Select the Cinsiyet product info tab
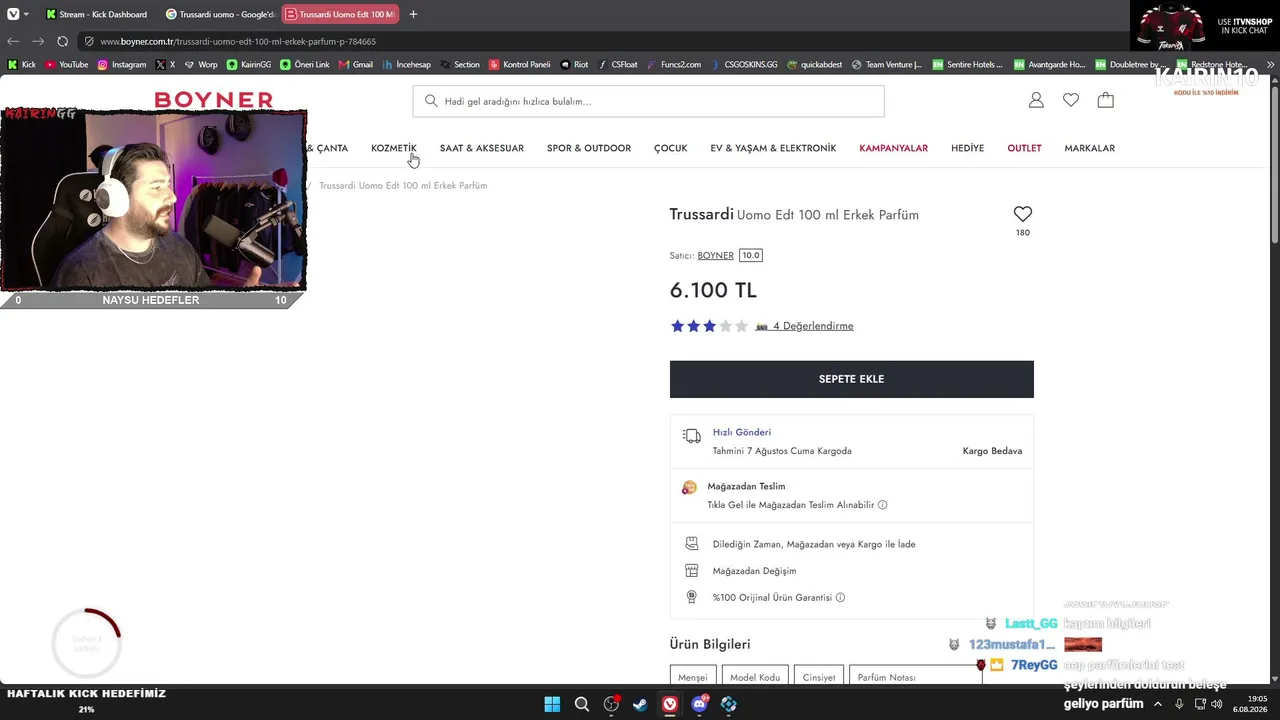Screen dimensions: 1280x720 [819, 677]
